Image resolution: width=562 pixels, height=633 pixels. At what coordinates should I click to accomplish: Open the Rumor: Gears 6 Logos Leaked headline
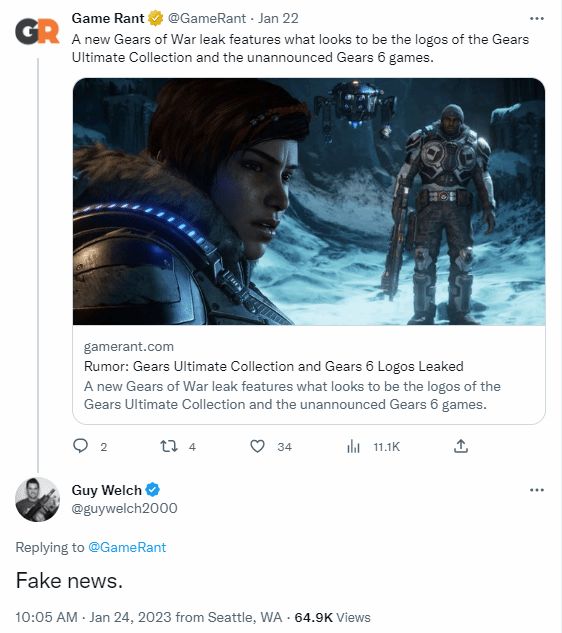[x=274, y=366]
